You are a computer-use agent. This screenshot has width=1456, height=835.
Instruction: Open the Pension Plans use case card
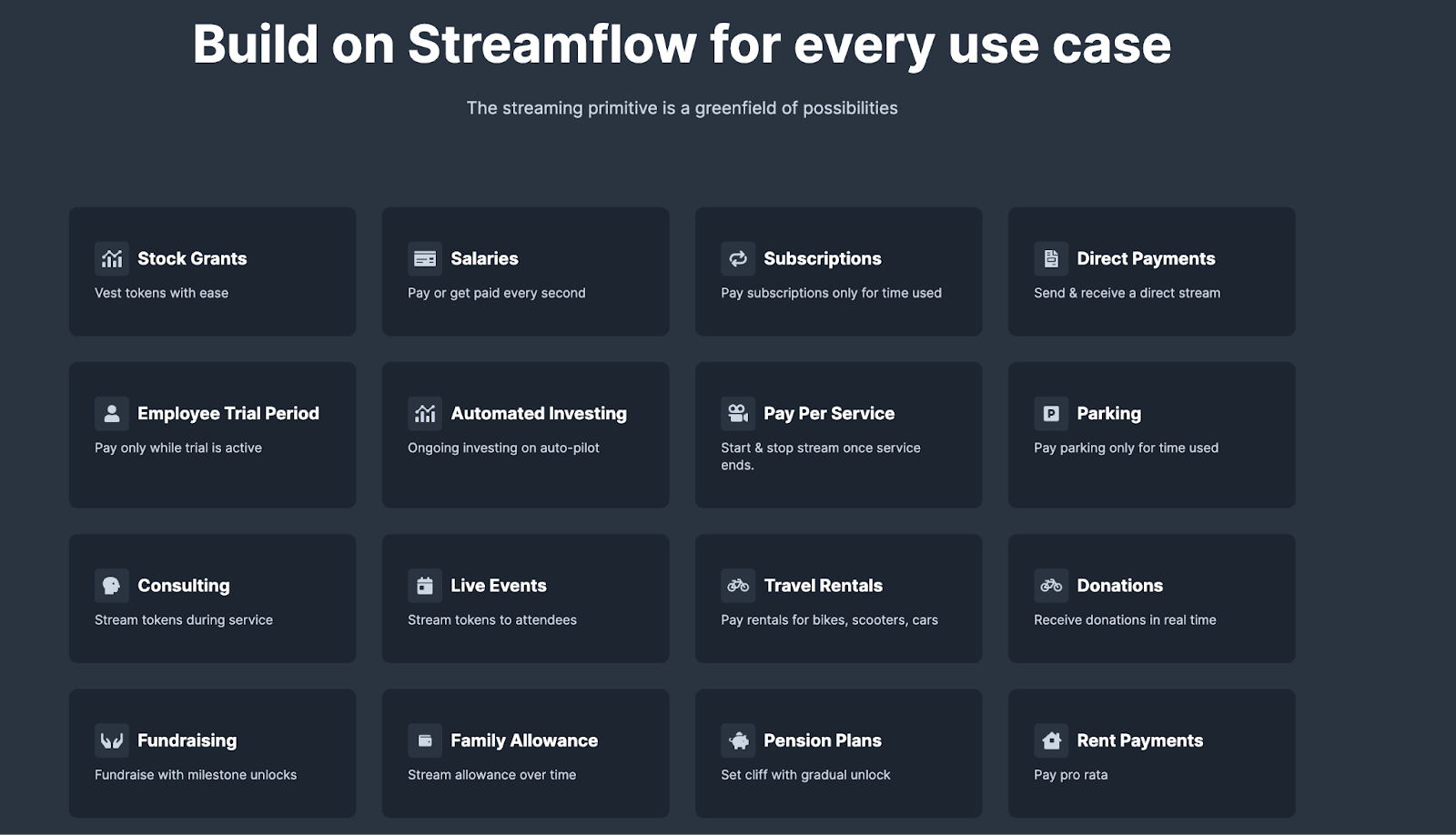(838, 753)
